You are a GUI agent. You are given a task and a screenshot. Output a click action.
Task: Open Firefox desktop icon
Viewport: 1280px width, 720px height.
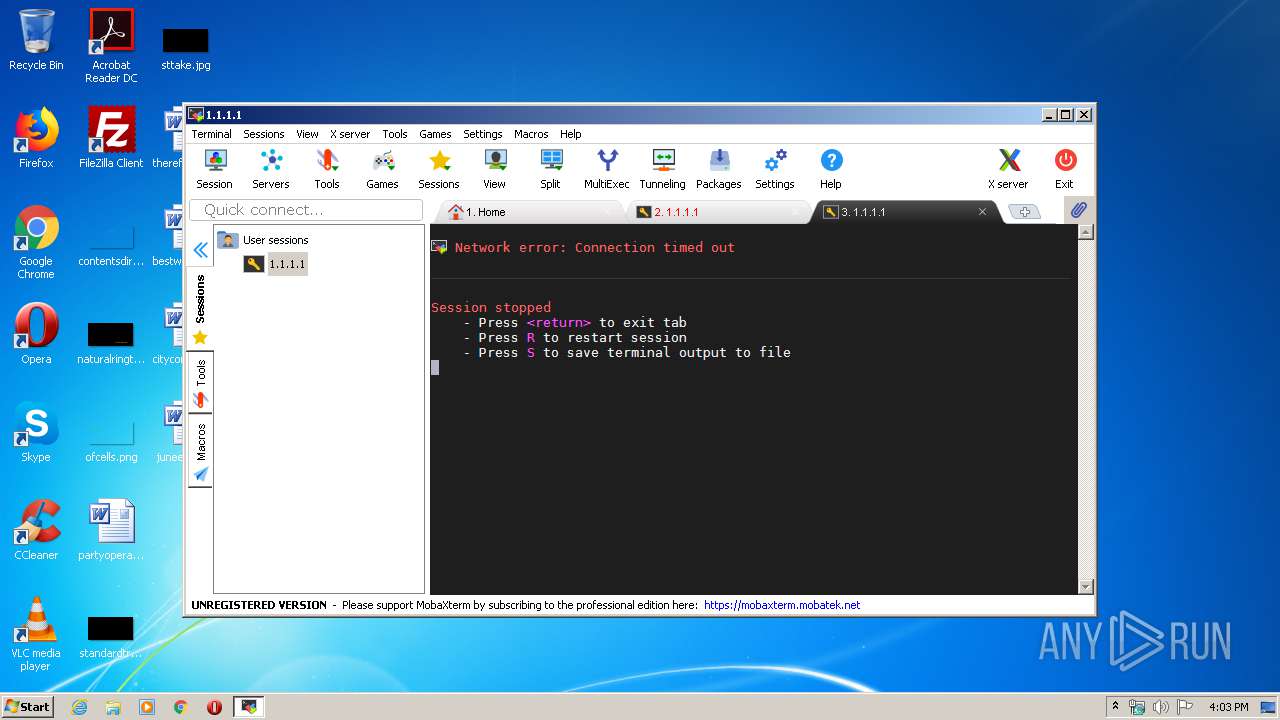pyautogui.click(x=36, y=138)
